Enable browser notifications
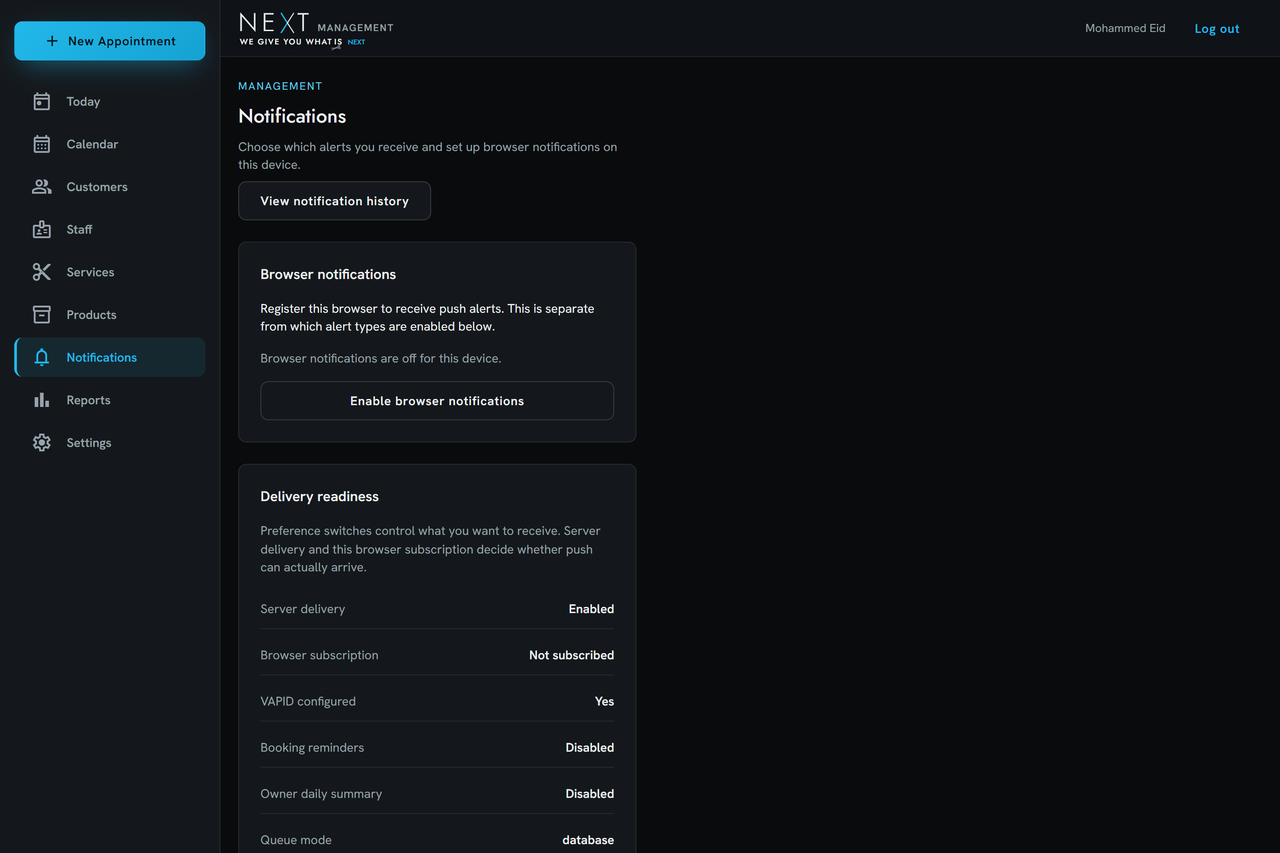Image resolution: width=1280 pixels, height=853 pixels. coord(437,401)
